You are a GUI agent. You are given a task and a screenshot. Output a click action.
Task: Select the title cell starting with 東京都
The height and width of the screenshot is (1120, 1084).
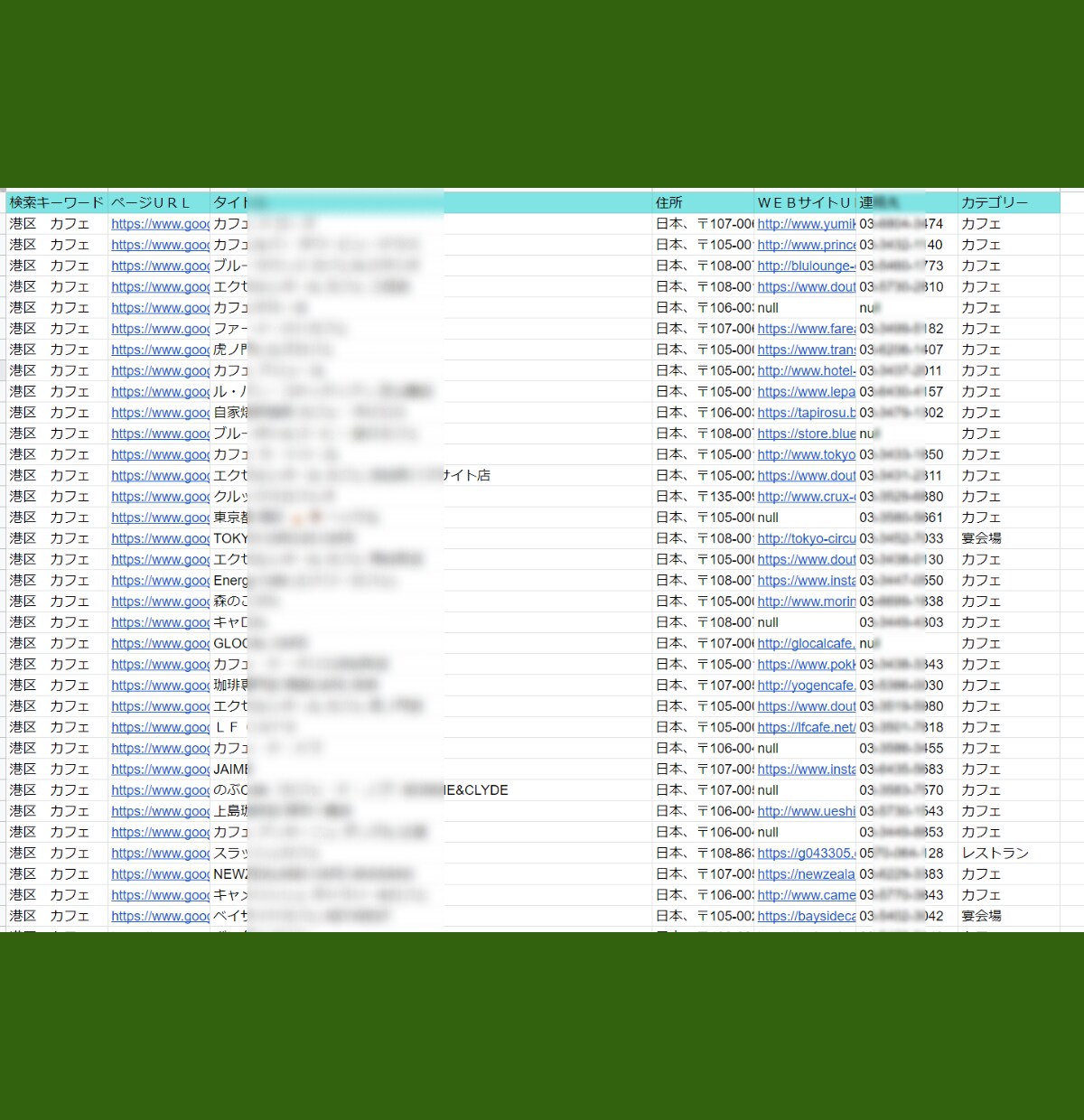pyautogui.click(x=431, y=518)
